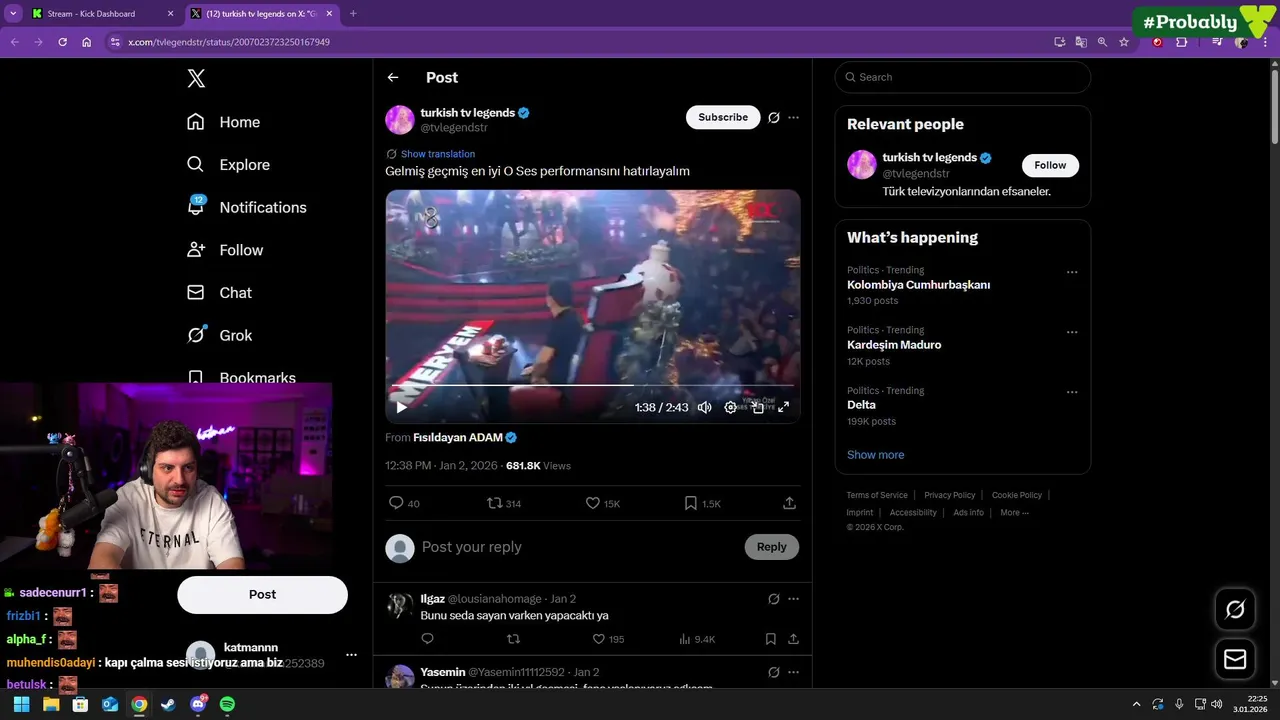This screenshot has width=1280, height=720.
Task: Expand the footer More menu
Action: tap(1014, 512)
